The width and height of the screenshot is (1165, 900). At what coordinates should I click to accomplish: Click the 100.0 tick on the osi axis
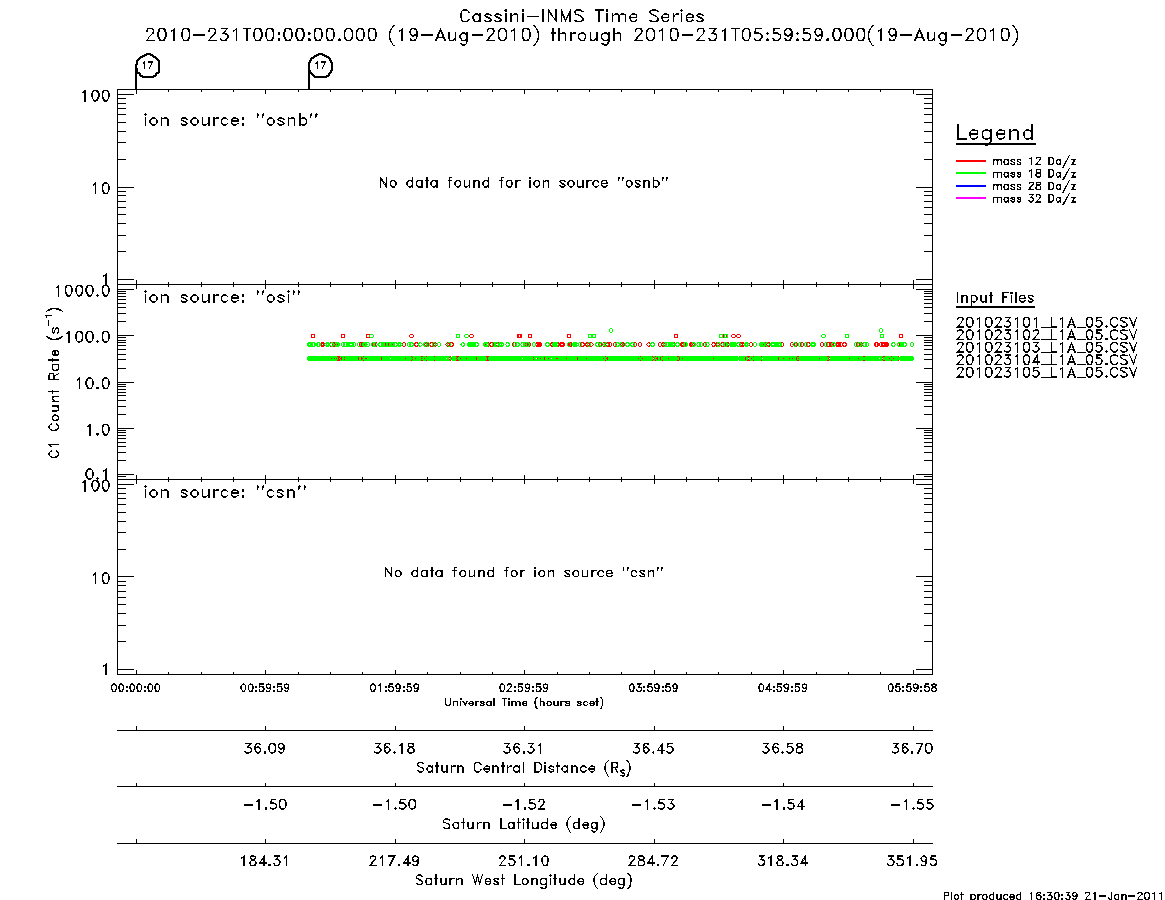87,337
